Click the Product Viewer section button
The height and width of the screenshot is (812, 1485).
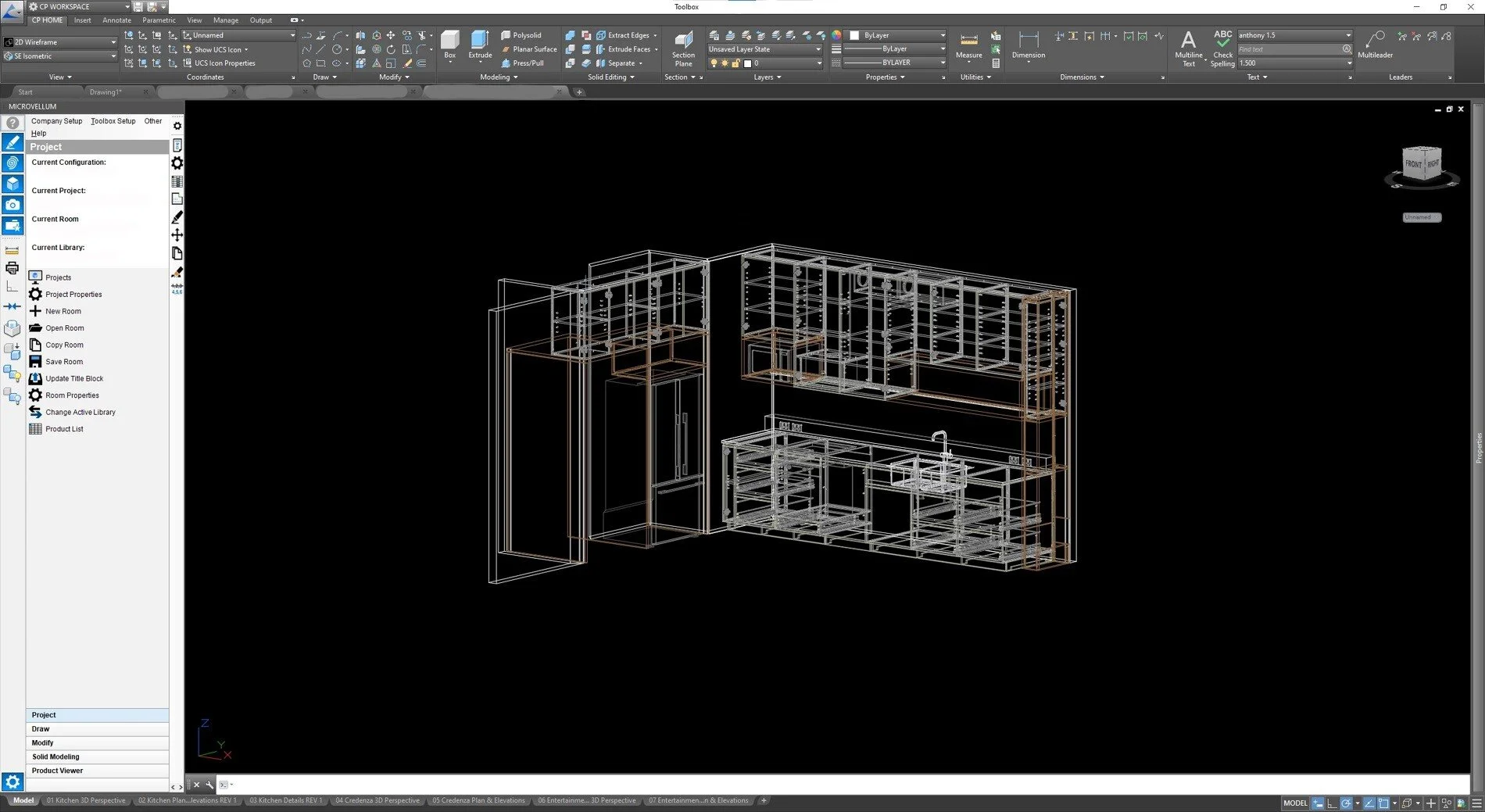coord(97,771)
